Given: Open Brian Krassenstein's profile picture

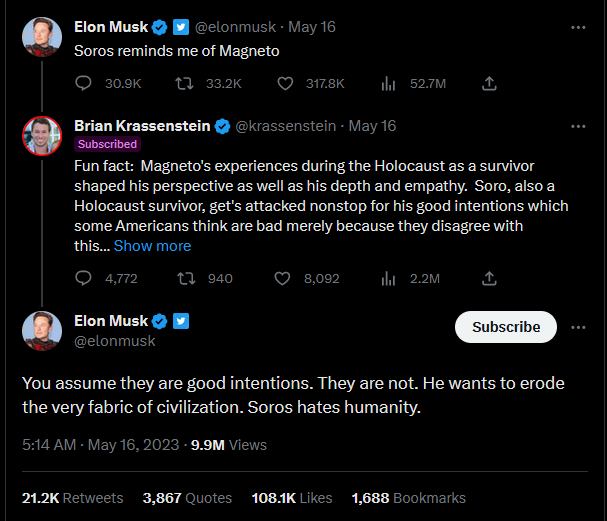Looking at the screenshot, I should click(x=41, y=135).
